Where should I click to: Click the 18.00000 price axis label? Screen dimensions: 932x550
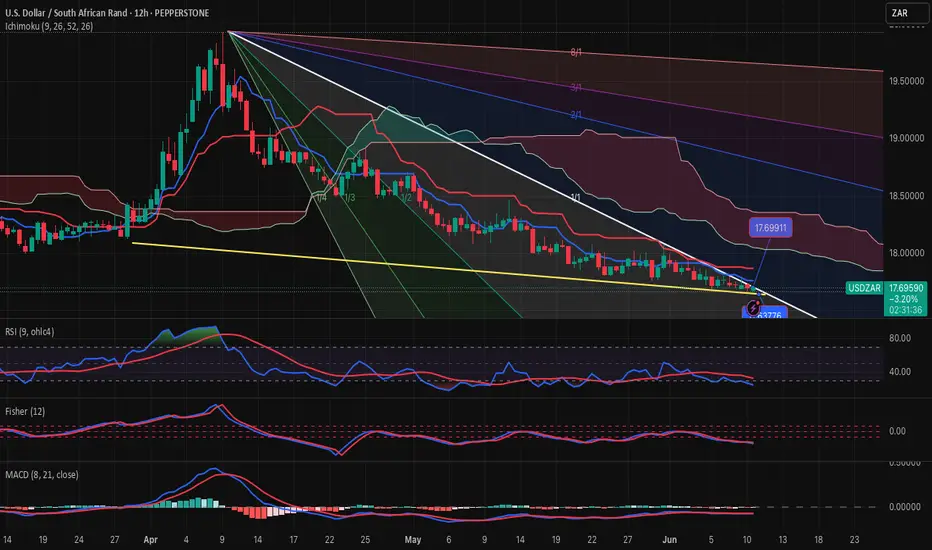(x=906, y=253)
